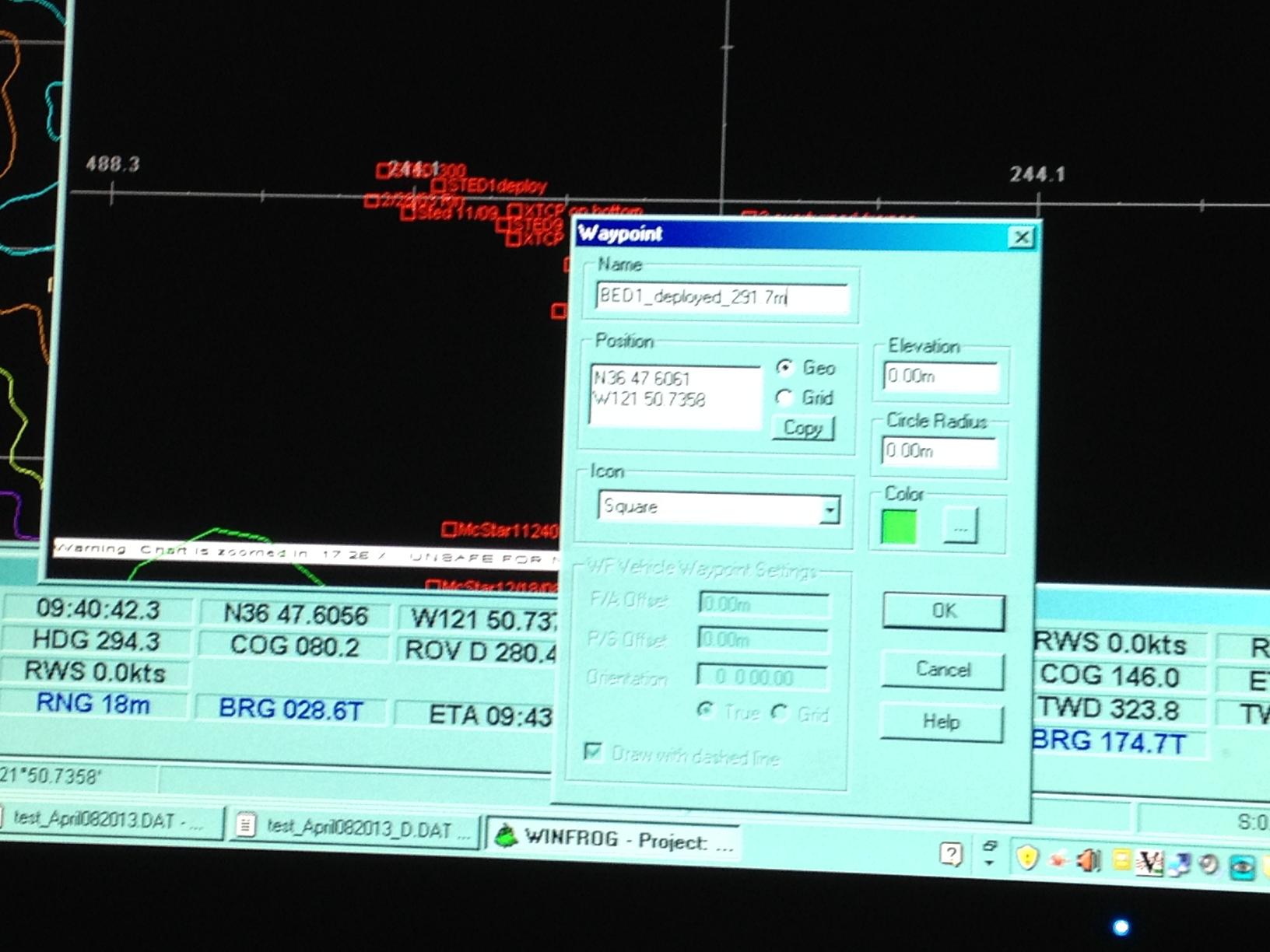Screen dimensions: 1270x952
Task: Activate the WINFROG - Project taskbar button
Action: pos(613,839)
